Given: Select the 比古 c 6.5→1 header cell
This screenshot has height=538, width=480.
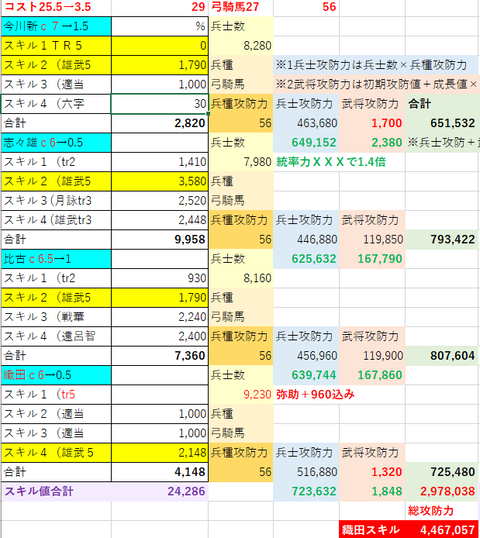Looking at the screenshot, I should (56, 259).
